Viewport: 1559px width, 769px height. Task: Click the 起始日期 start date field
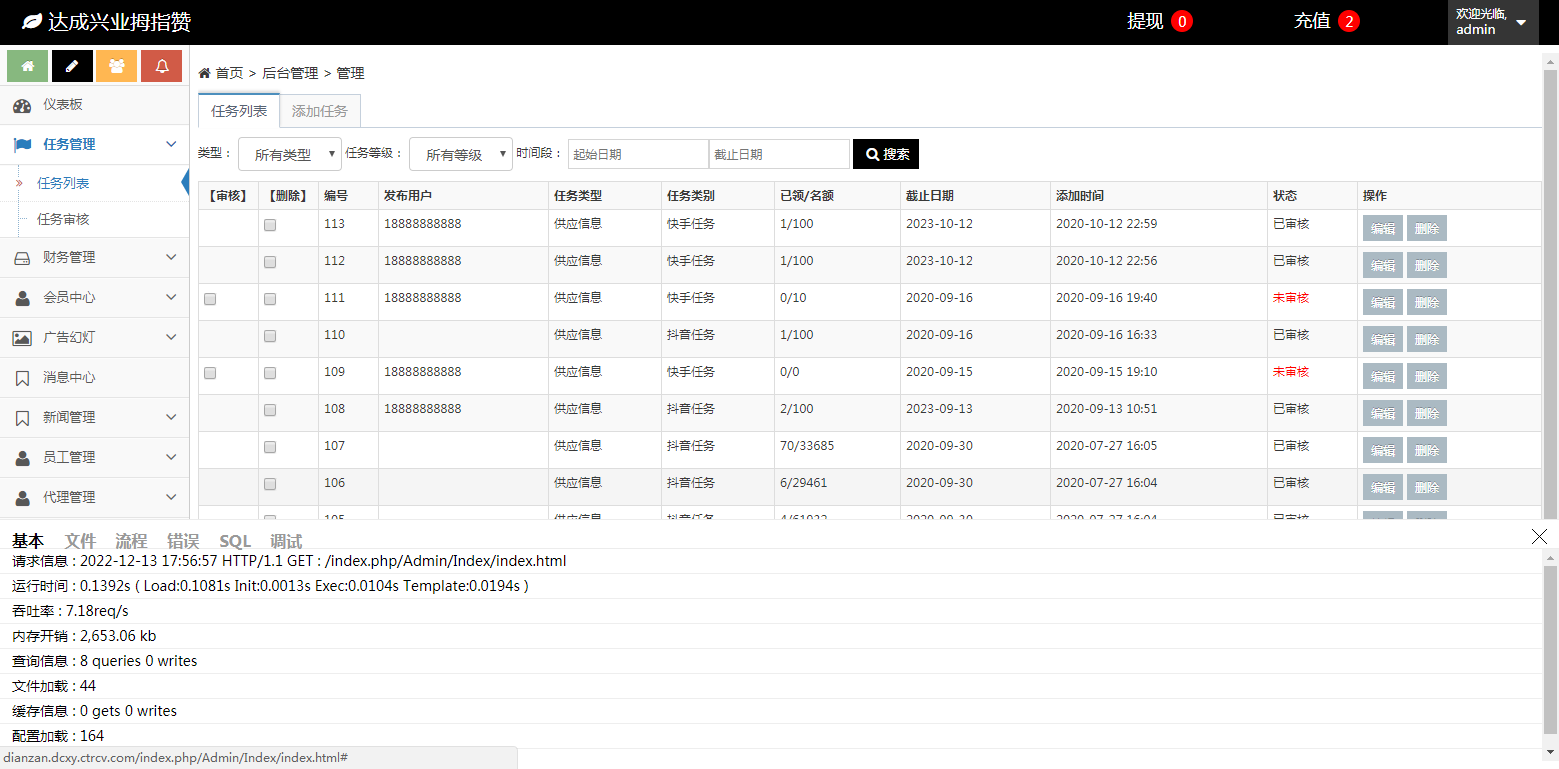coord(638,154)
